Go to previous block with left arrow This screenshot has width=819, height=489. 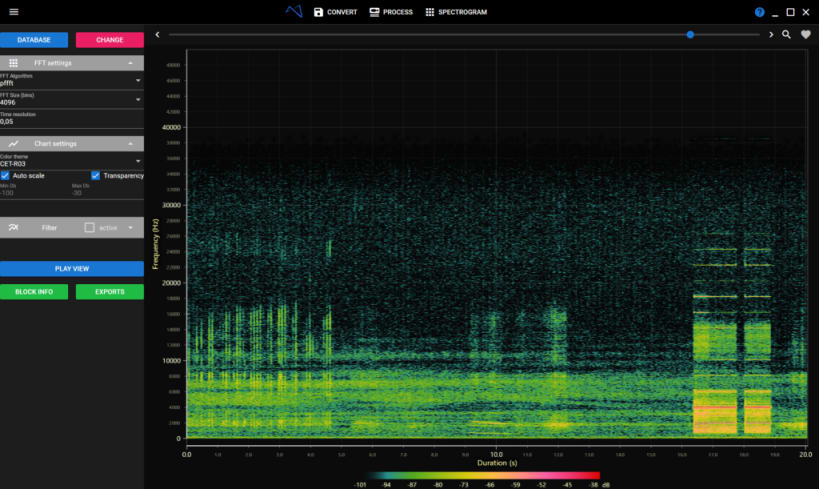tap(157, 34)
